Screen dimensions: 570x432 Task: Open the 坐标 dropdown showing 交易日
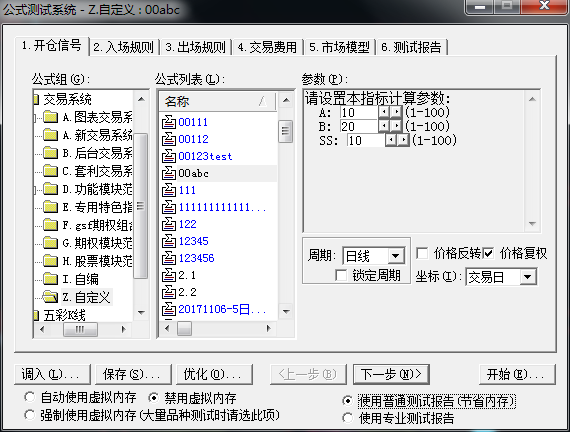click(x=501, y=277)
